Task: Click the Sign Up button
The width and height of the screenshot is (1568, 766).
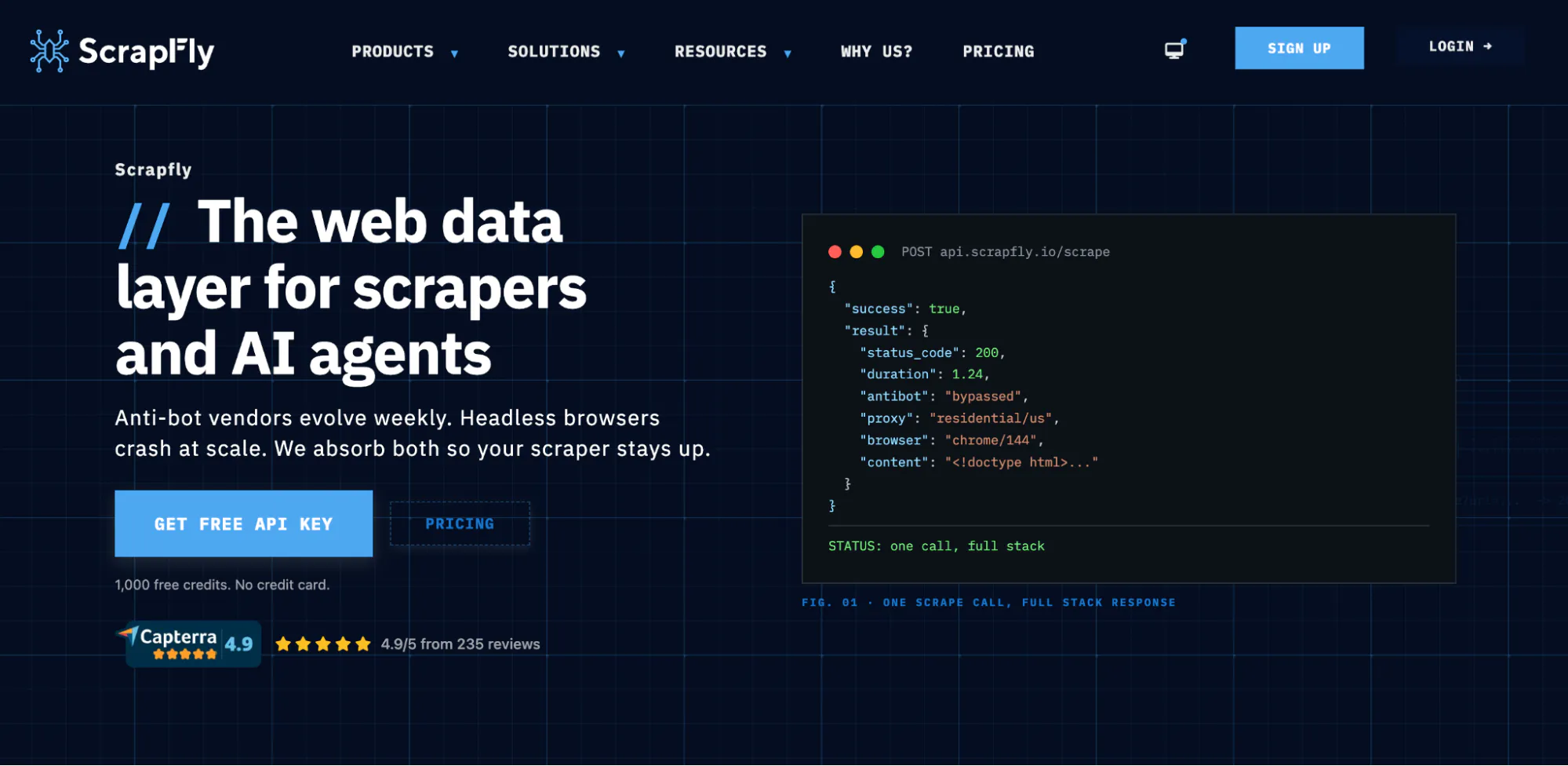Action: (x=1299, y=48)
